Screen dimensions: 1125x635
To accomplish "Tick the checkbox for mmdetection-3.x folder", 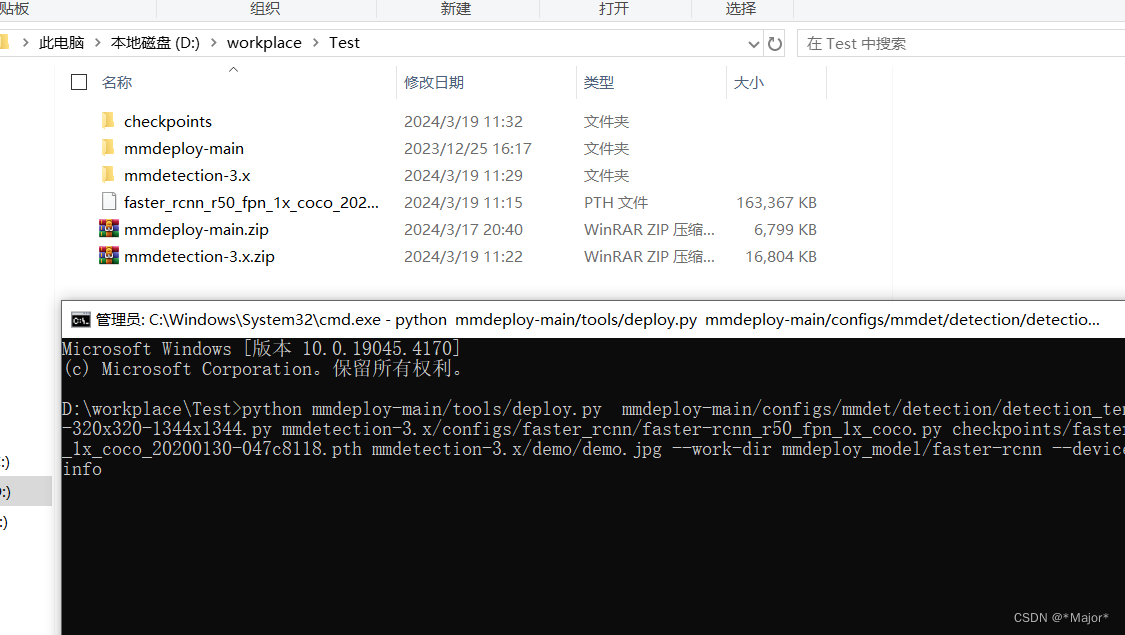I will pos(79,174).
